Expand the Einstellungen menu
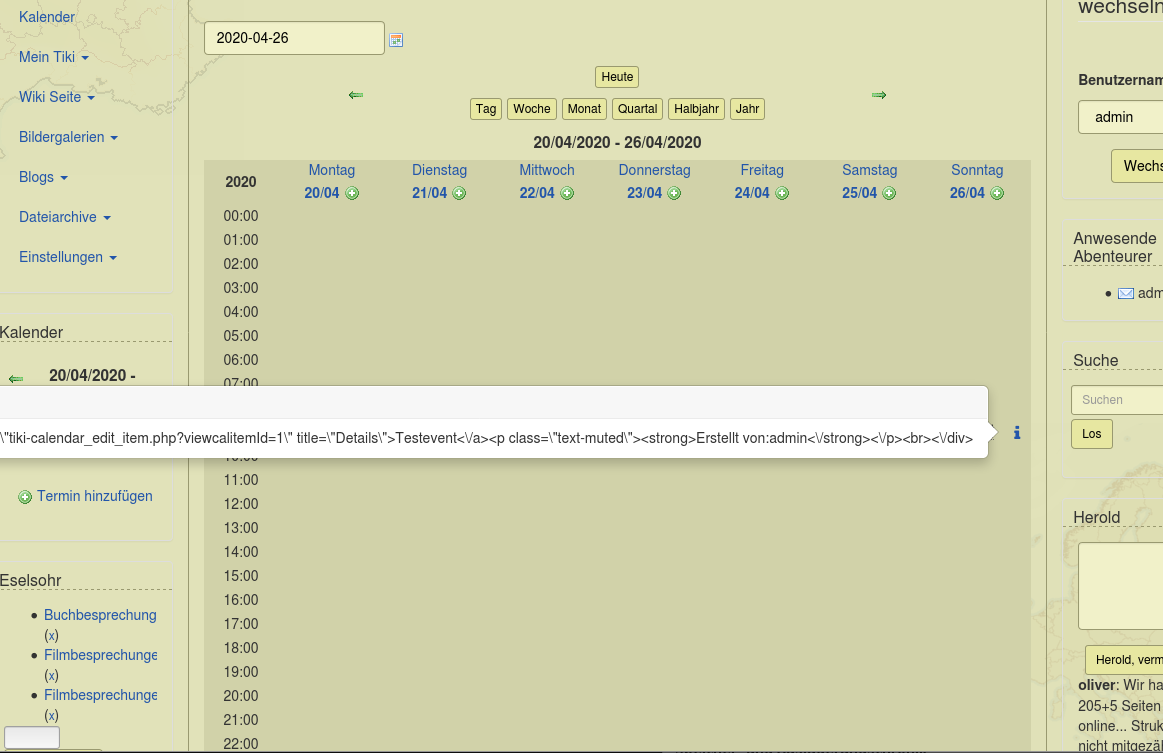The height and width of the screenshot is (753, 1163). pos(68,257)
